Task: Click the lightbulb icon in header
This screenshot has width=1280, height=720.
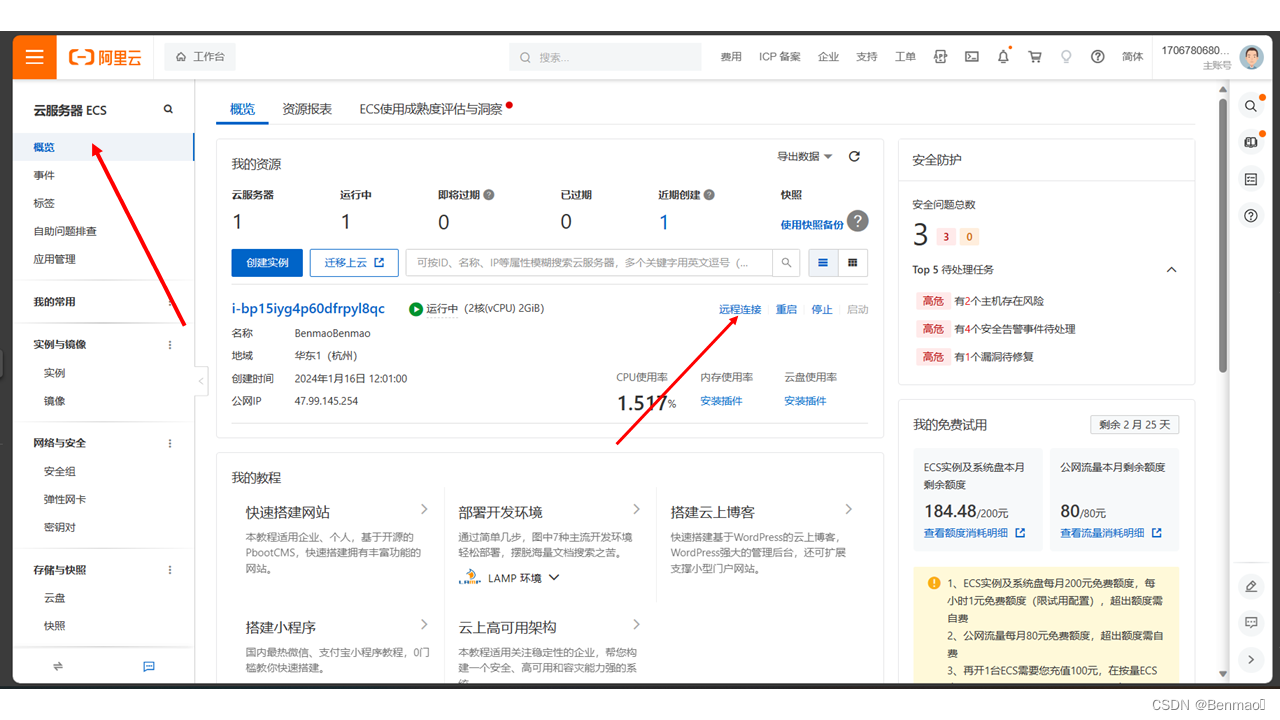Action: tap(1066, 57)
